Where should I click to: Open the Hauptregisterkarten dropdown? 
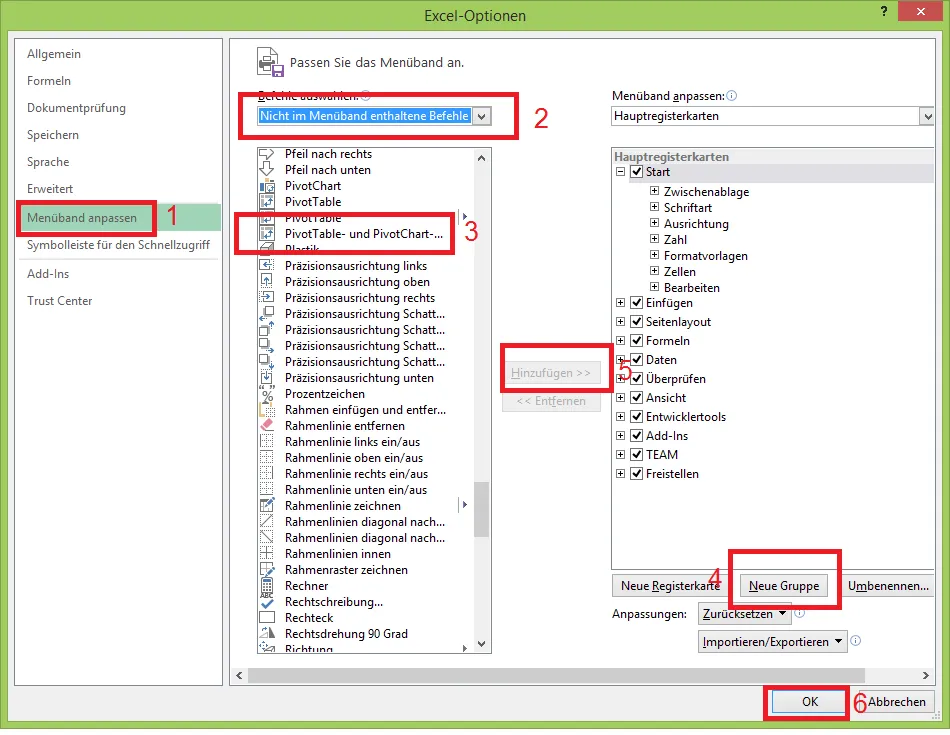[x=926, y=116]
